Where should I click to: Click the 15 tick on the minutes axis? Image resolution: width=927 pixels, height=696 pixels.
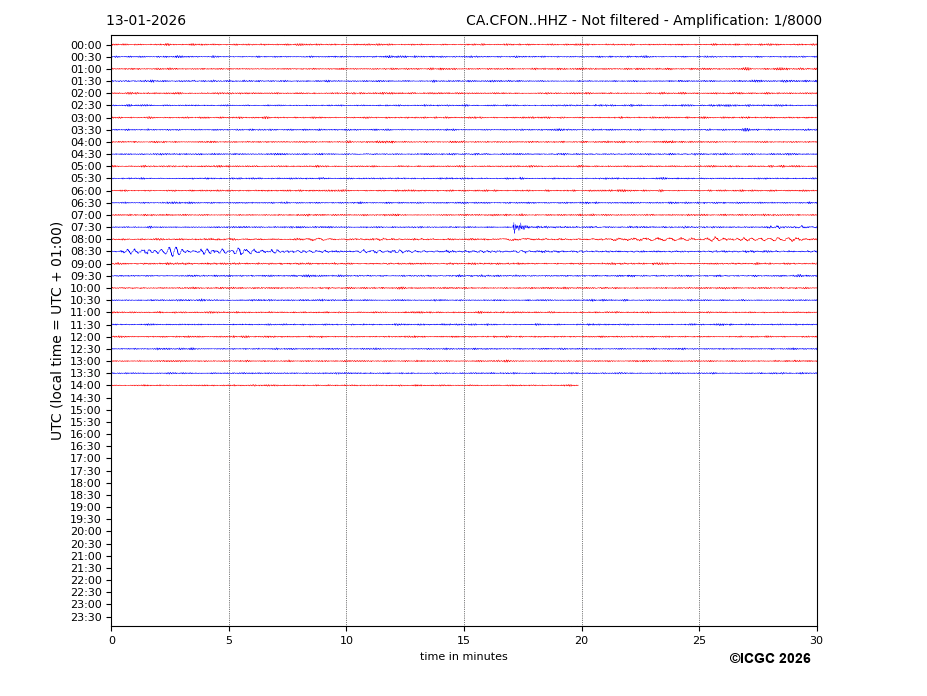(x=464, y=640)
